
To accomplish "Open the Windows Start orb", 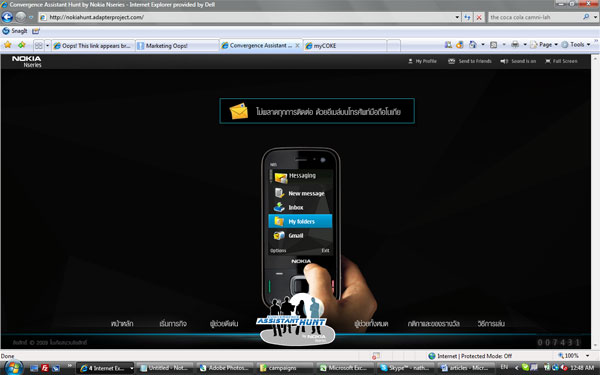I will pos(13,368).
